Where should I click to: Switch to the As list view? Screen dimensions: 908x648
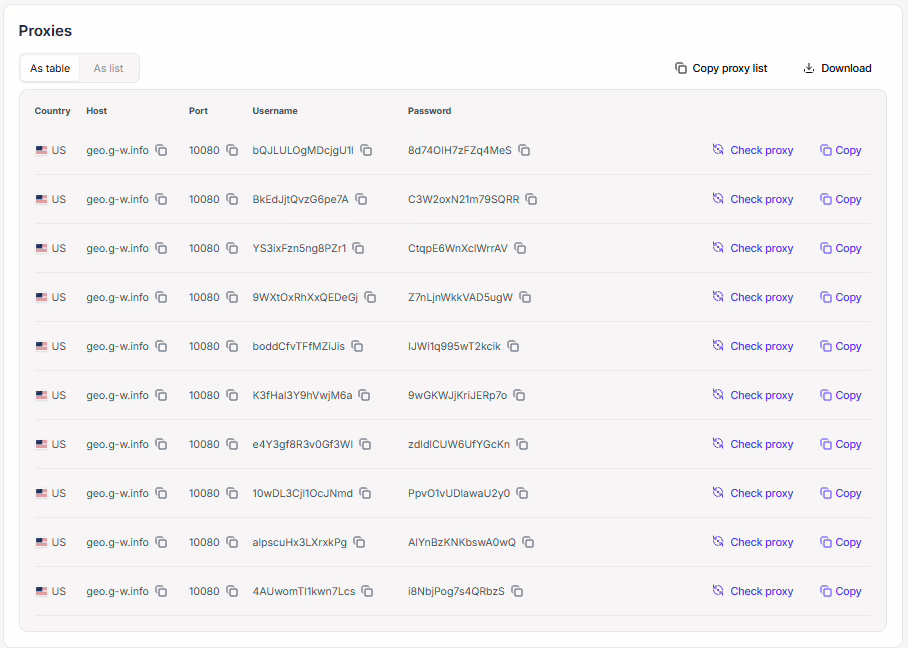[108, 68]
